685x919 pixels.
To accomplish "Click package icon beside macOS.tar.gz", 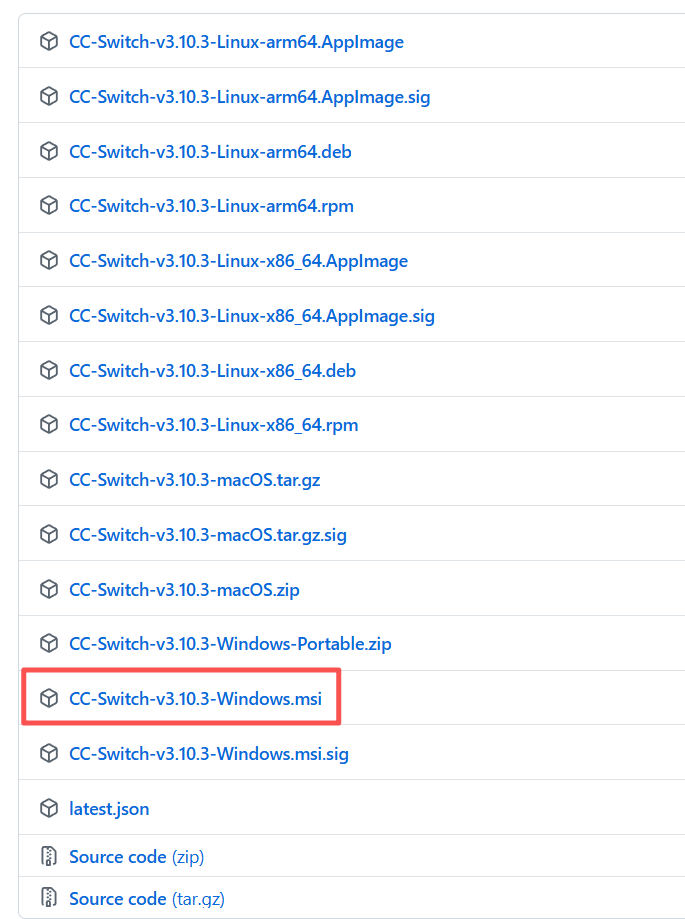I will (x=49, y=479).
